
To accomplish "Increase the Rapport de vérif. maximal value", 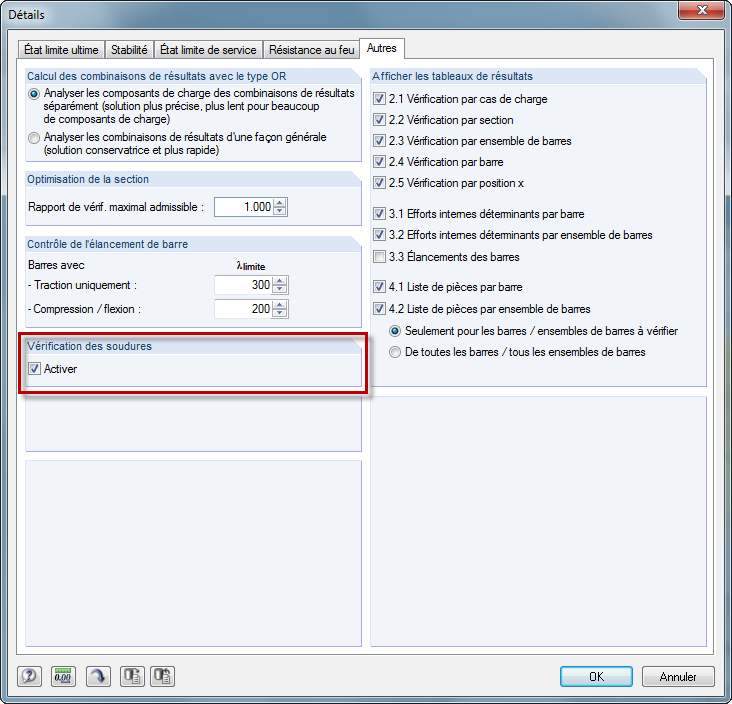I will [280, 202].
